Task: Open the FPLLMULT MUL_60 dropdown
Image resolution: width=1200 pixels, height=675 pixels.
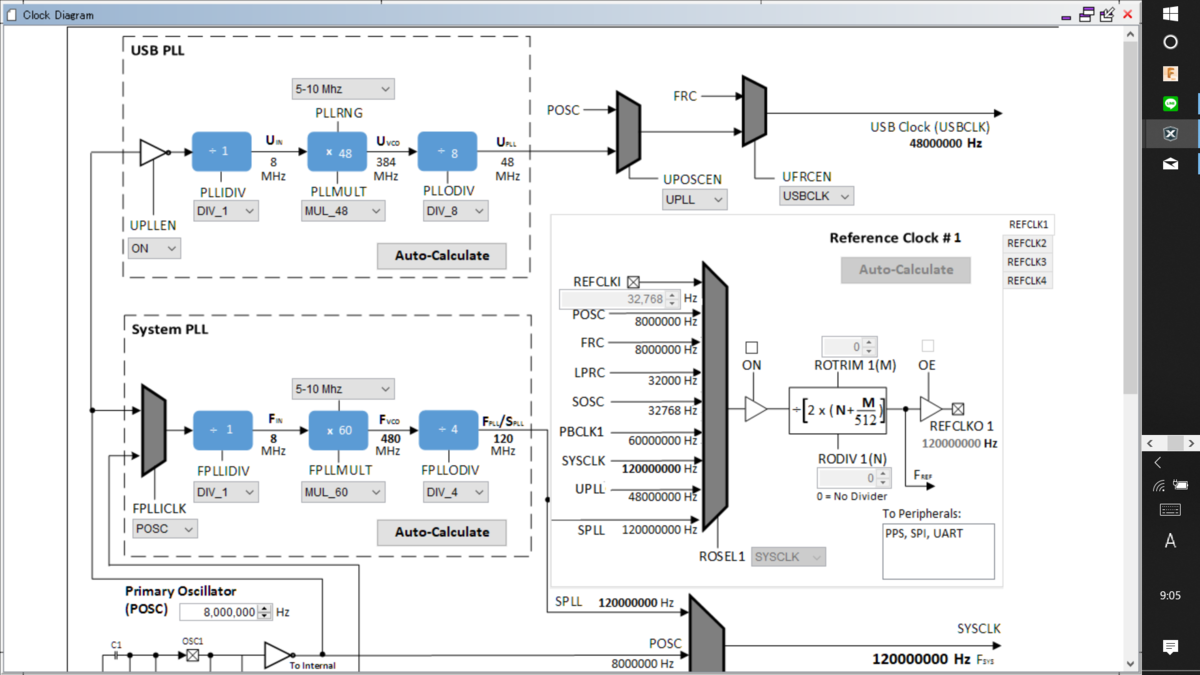Action: pos(343,492)
